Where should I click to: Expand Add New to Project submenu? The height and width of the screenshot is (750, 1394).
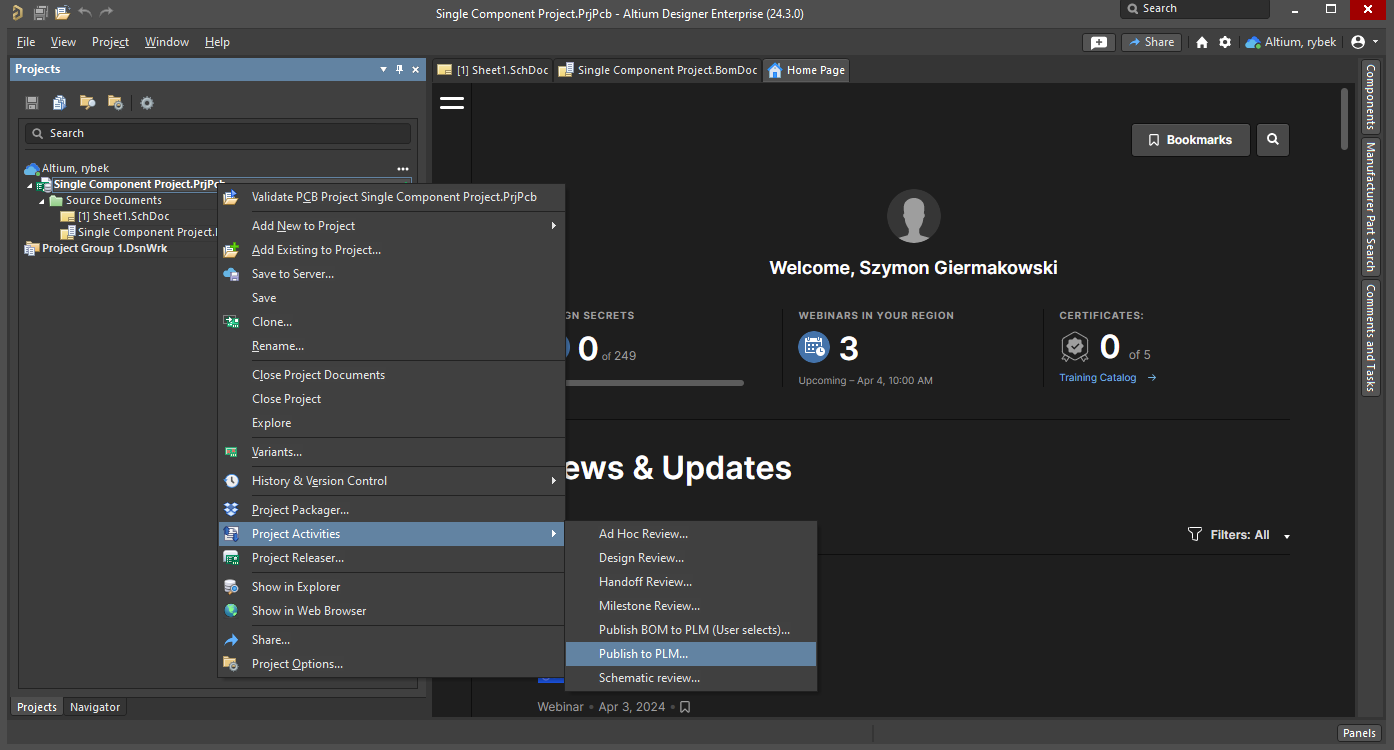click(392, 226)
